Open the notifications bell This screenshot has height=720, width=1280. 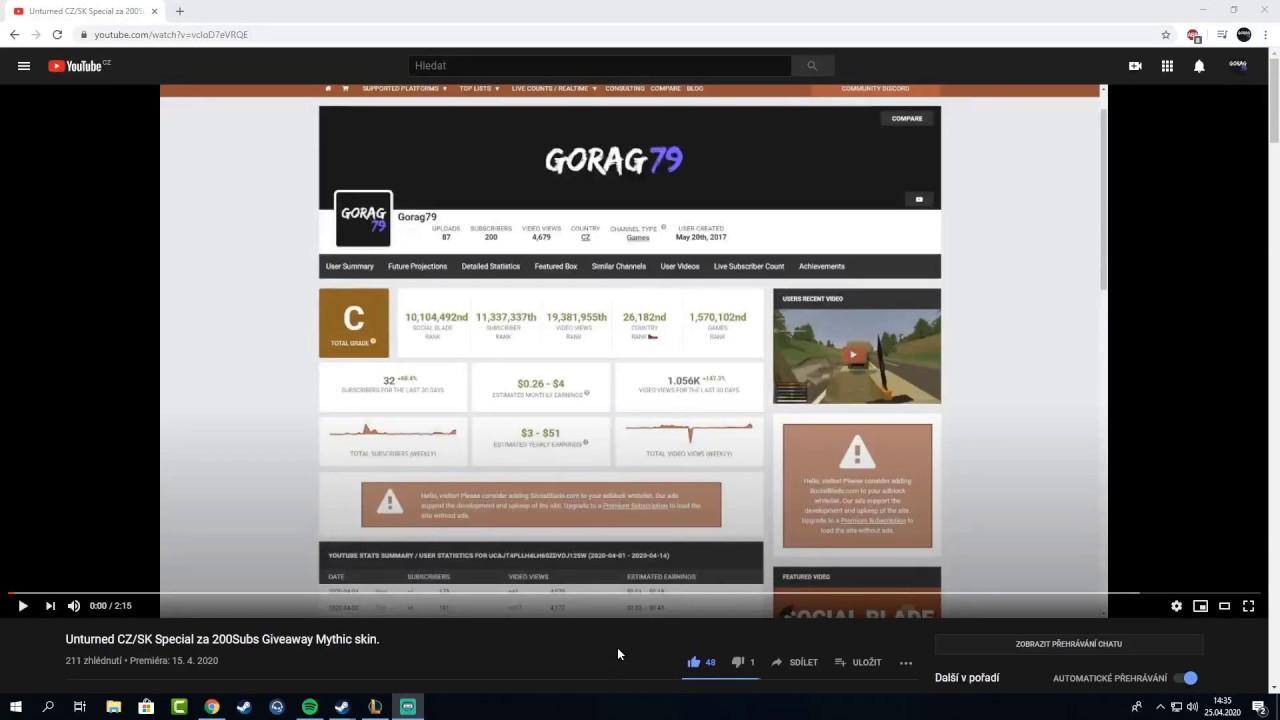[1199, 66]
